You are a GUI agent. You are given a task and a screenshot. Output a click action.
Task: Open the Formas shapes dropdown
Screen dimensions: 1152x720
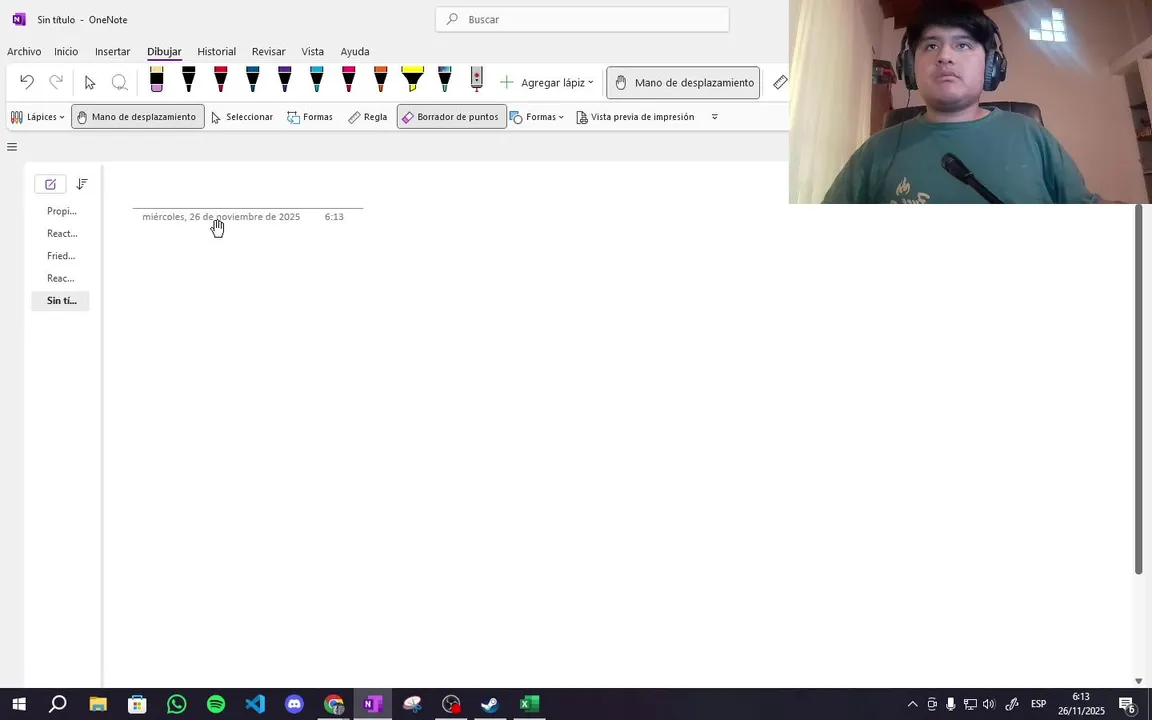tap(537, 117)
